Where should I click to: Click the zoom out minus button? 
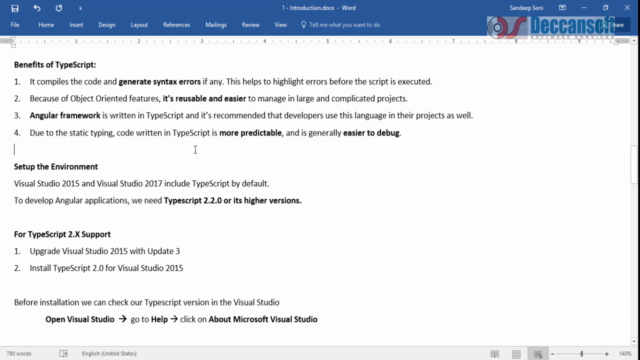tap(553, 354)
